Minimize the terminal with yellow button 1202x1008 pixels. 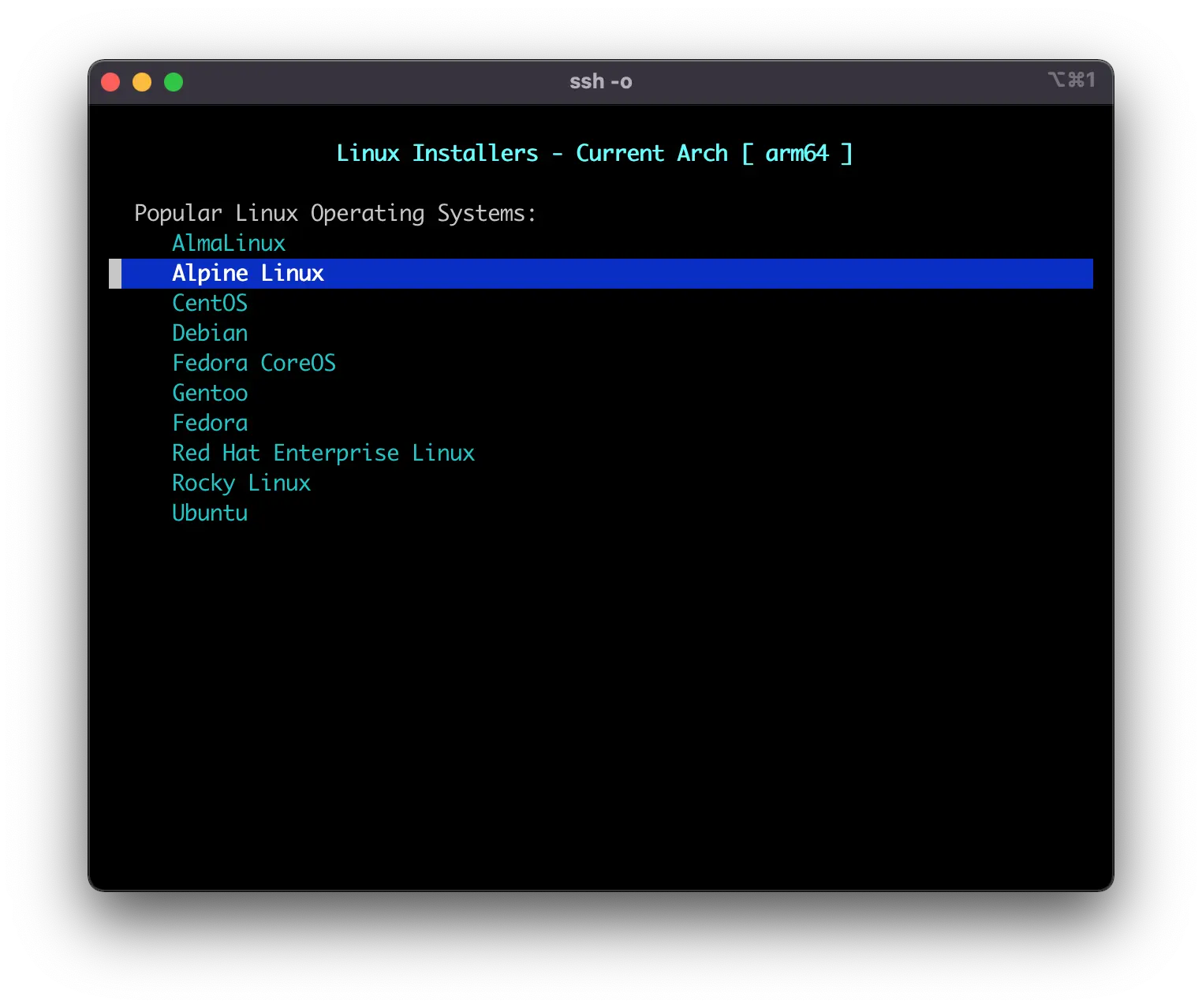click(142, 82)
